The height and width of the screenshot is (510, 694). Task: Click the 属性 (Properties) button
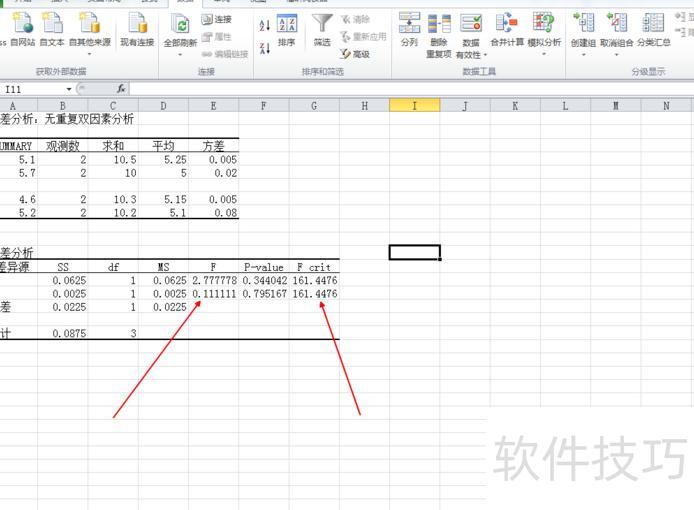[x=216, y=37]
